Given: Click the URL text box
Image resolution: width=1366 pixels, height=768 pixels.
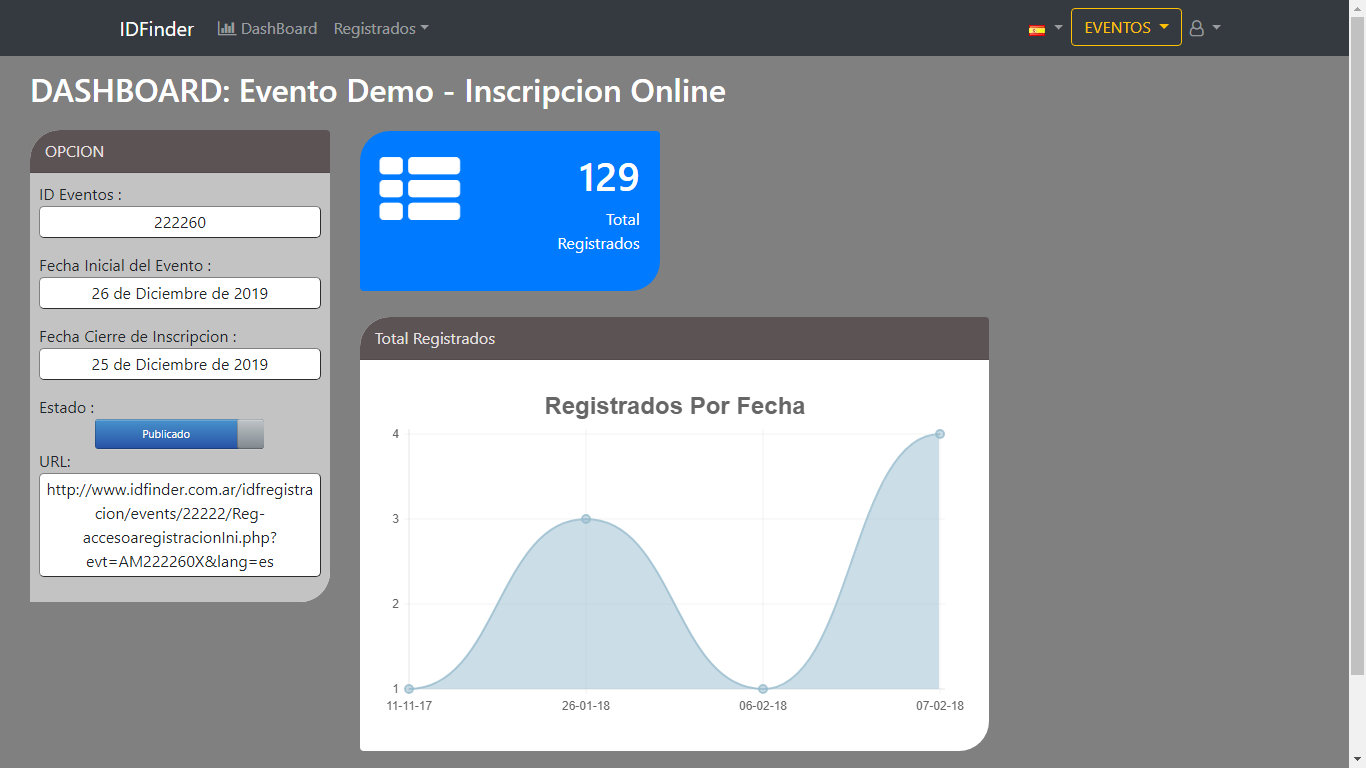Looking at the screenshot, I should pyautogui.click(x=180, y=525).
